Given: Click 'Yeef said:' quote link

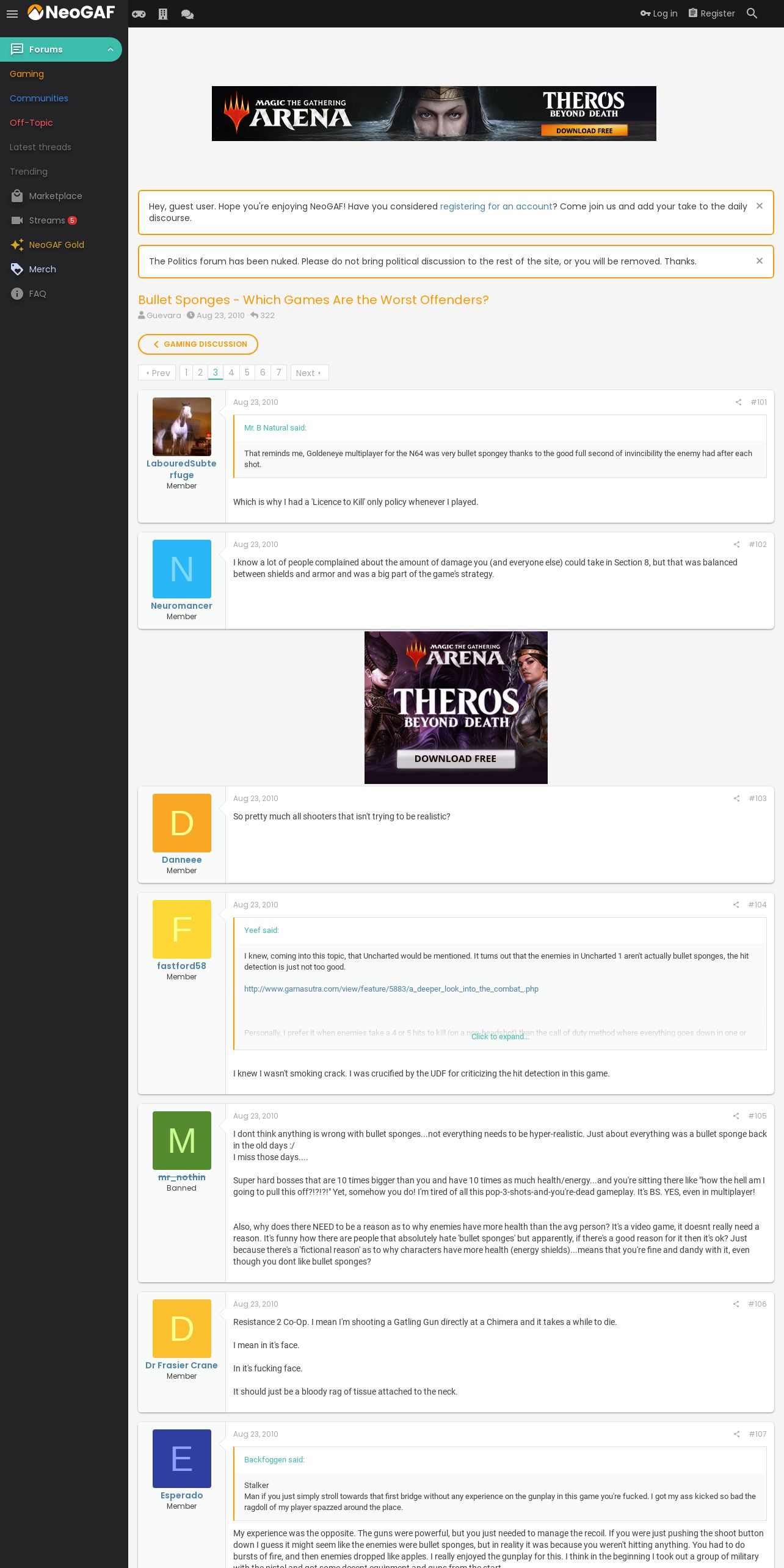Looking at the screenshot, I should click(x=261, y=931).
